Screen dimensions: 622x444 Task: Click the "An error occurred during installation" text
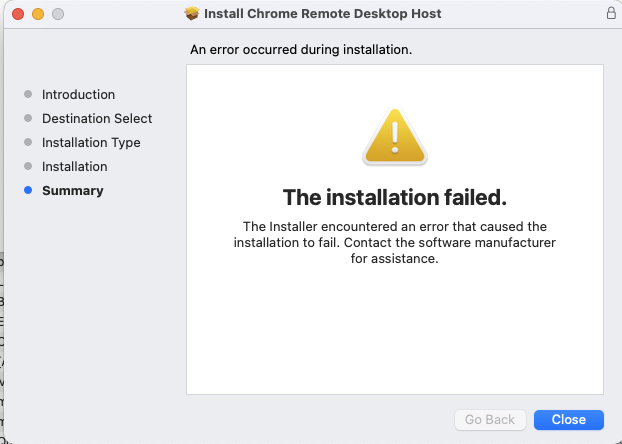pos(301,48)
